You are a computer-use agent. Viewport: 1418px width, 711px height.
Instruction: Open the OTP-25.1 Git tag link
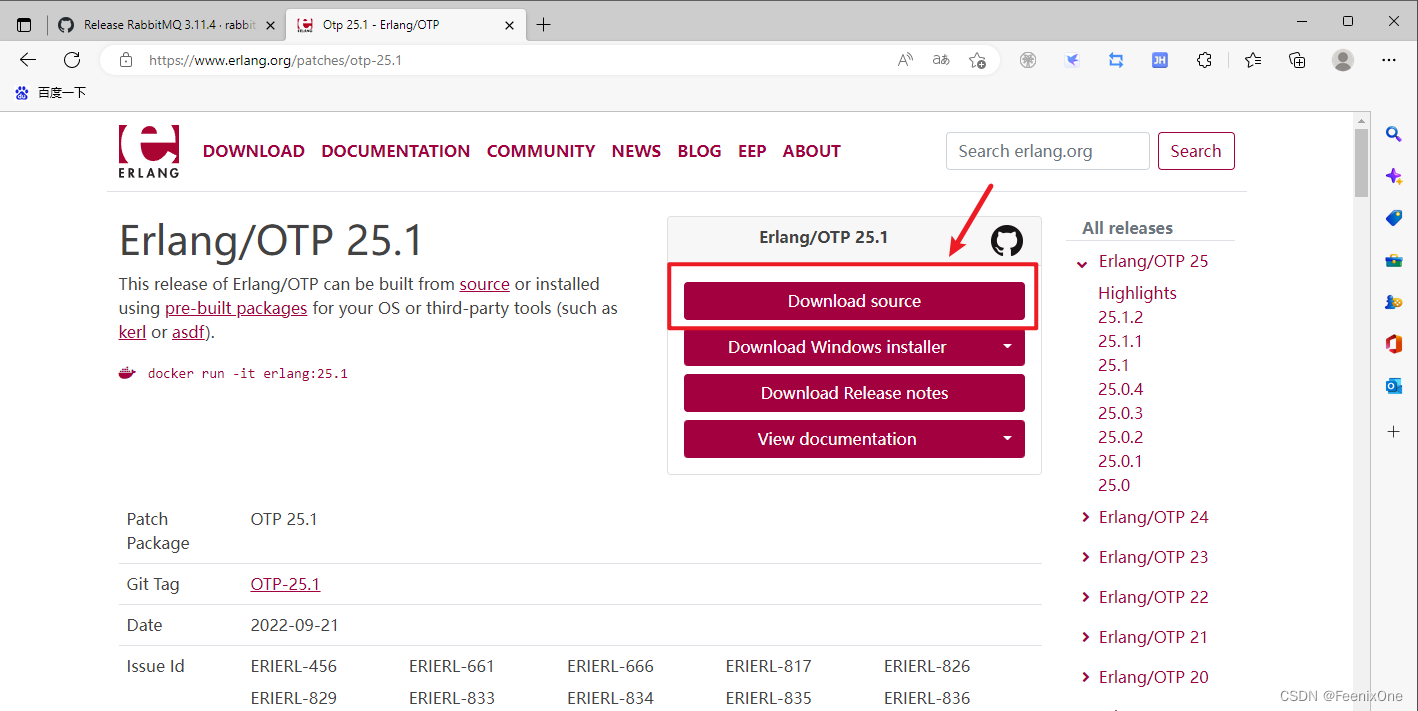point(285,584)
